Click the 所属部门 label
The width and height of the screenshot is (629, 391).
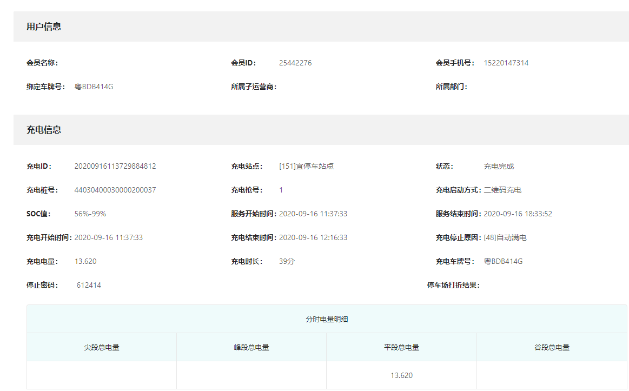tap(452, 87)
